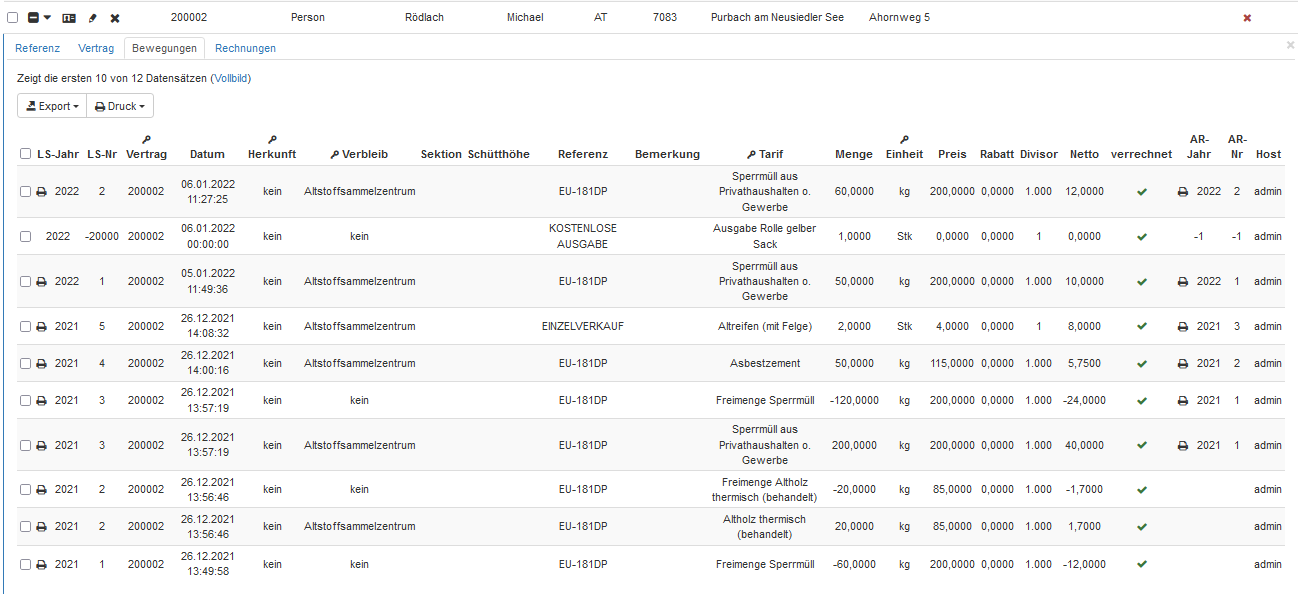Open the card view icon for record 200002
Image resolution: width=1305 pixels, height=594 pixels.
[69, 18]
